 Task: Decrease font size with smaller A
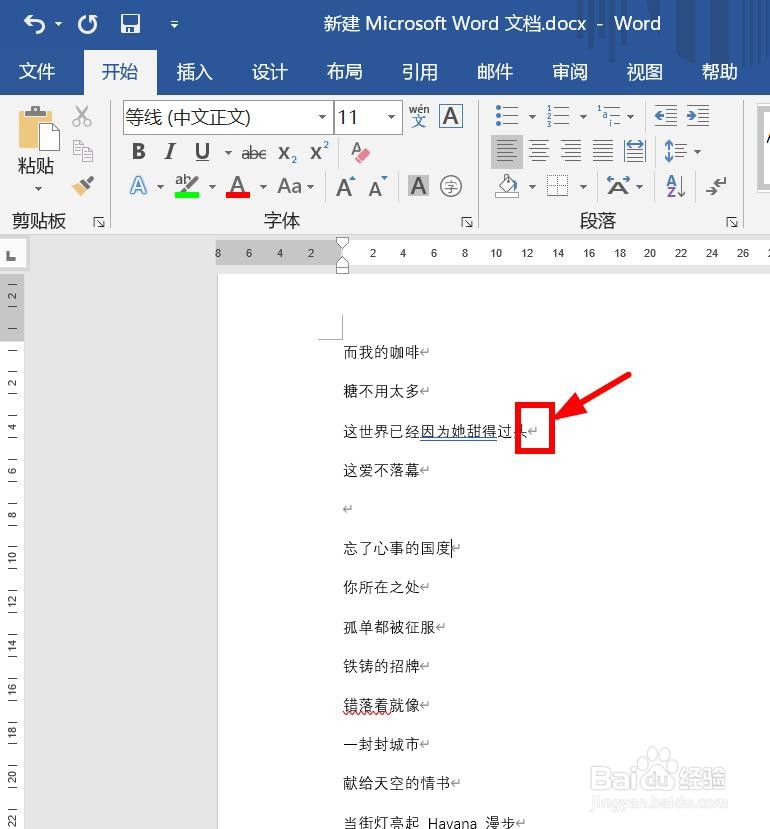378,187
